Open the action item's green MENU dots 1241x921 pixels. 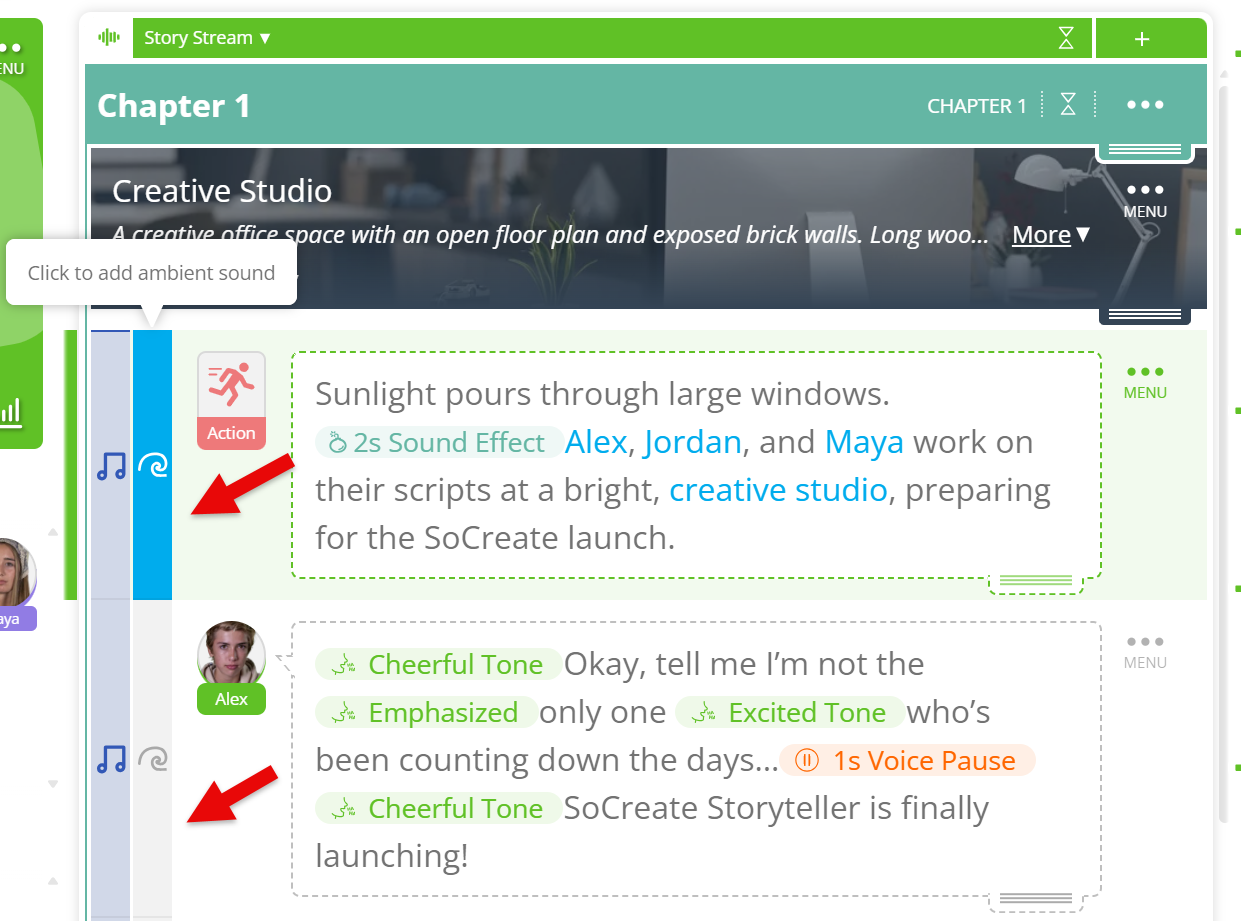(1144, 380)
